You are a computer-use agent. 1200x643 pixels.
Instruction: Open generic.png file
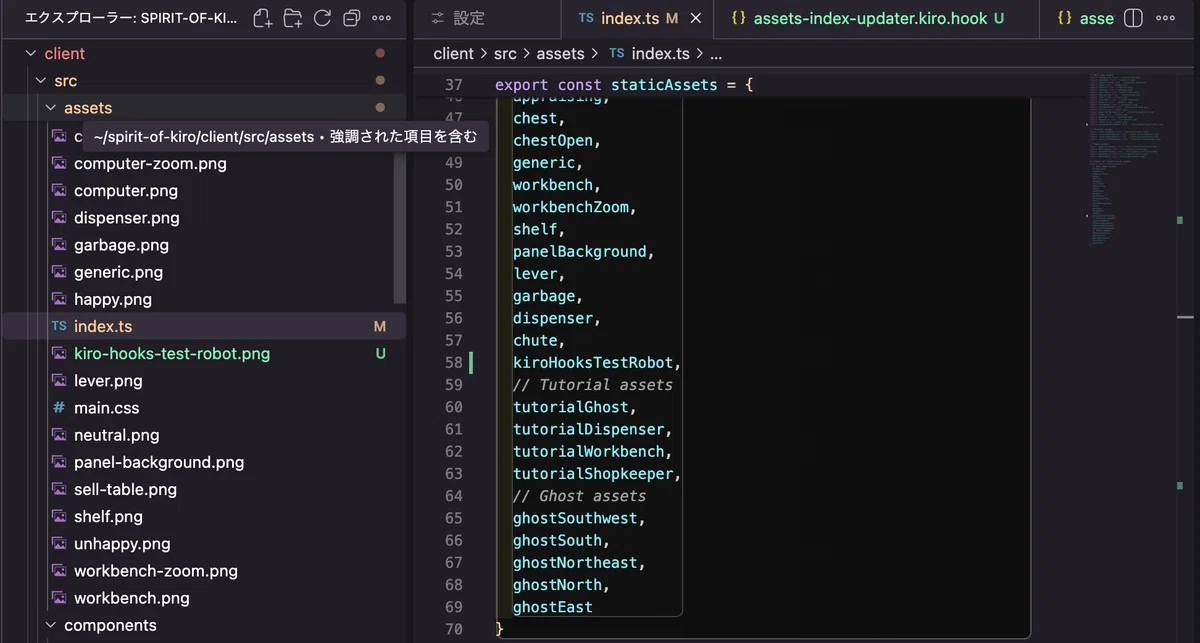click(x=118, y=272)
